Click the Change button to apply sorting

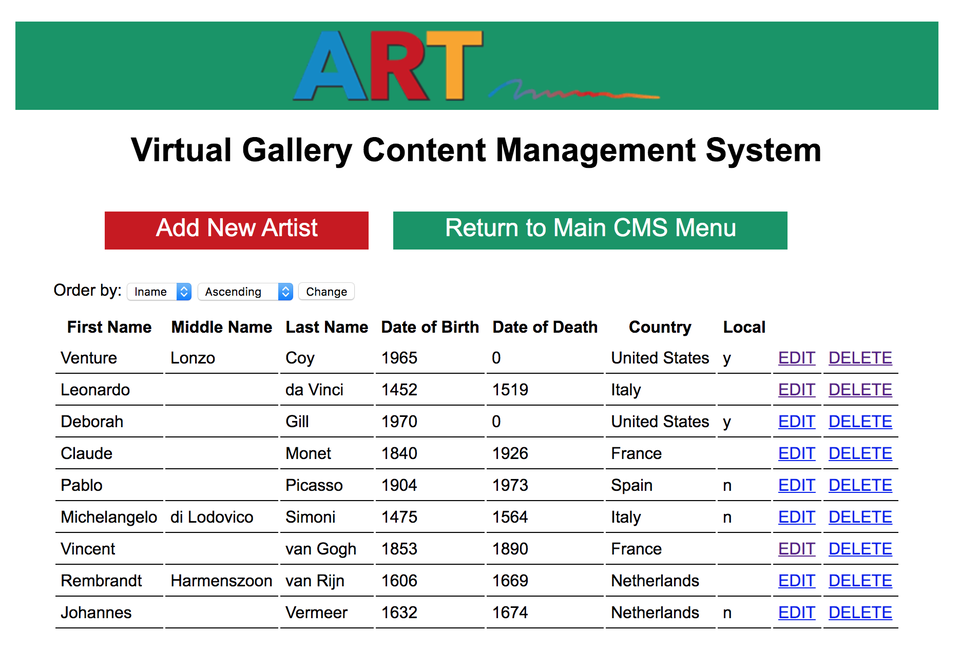tap(325, 291)
